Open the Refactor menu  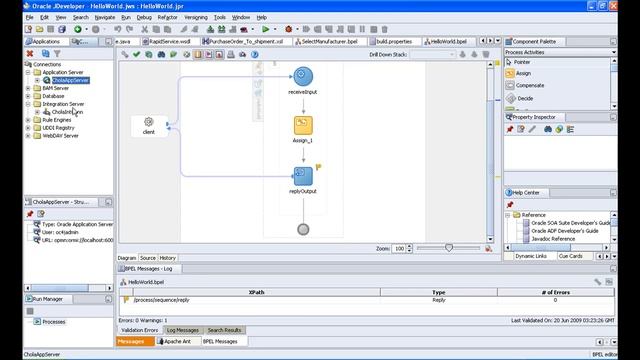[x=167, y=18]
